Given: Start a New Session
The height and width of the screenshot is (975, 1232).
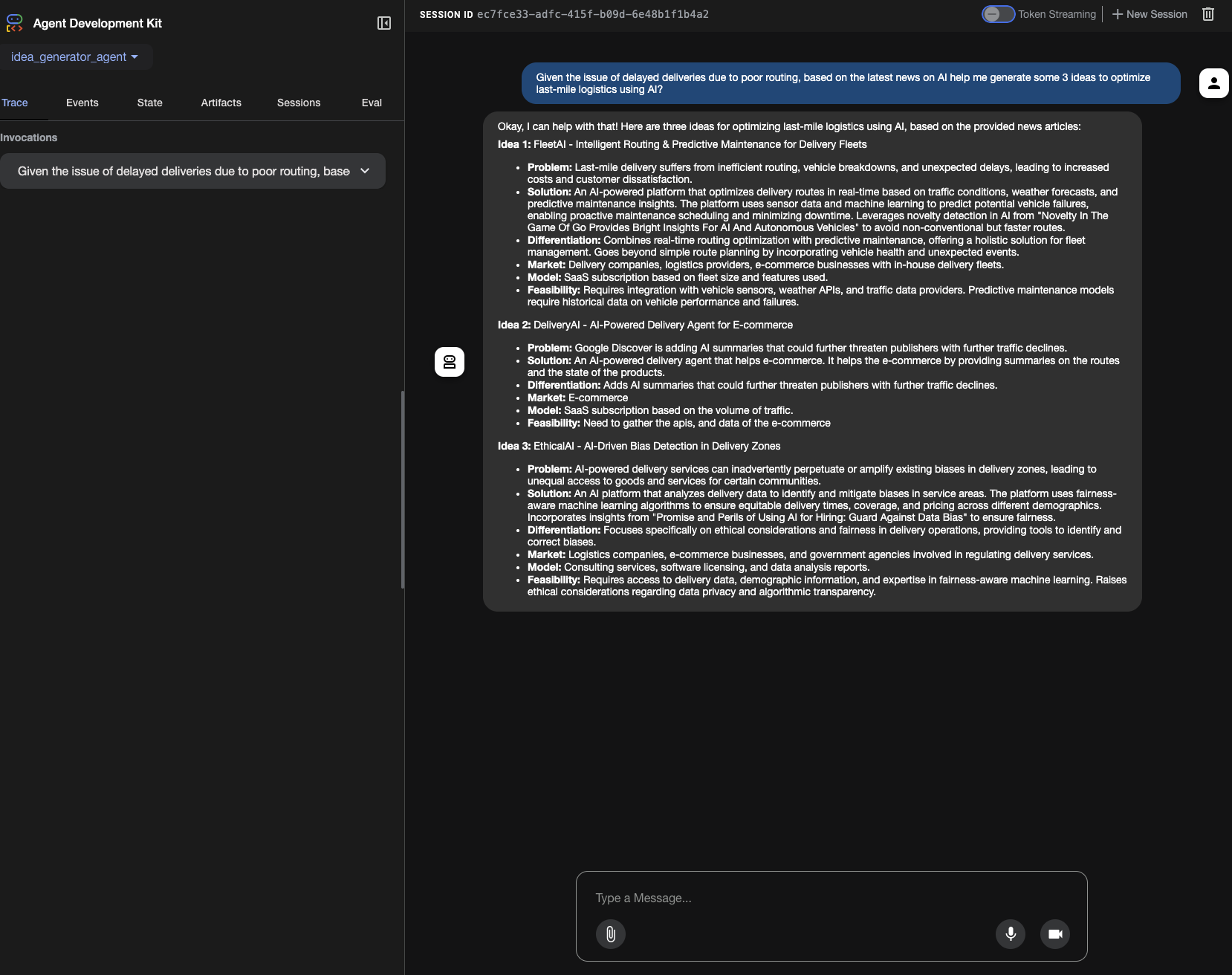Looking at the screenshot, I should click(x=1150, y=14).
